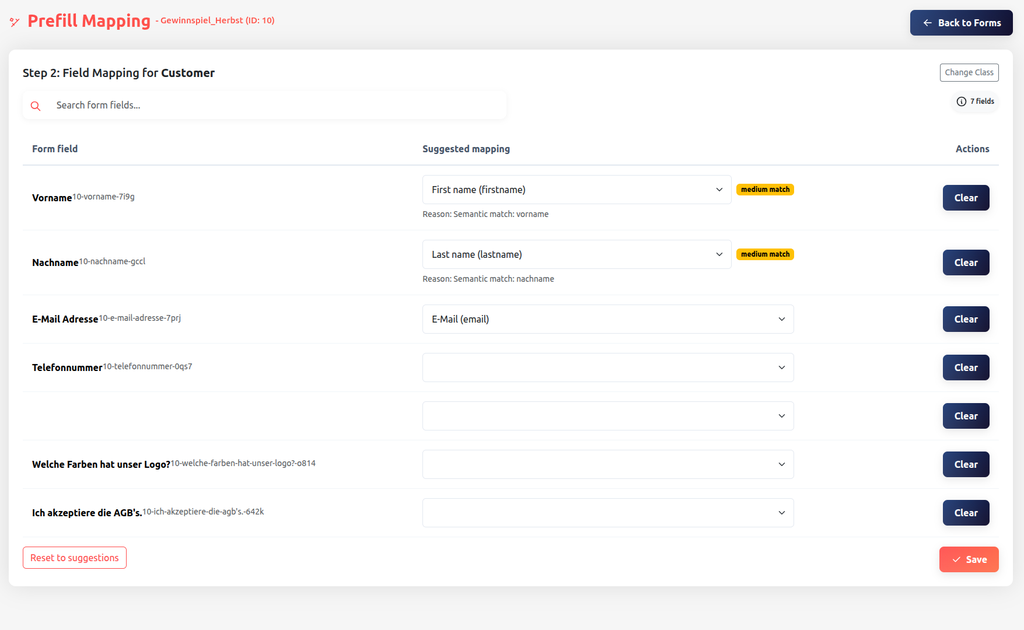Click the Reason: Semantic match: nachname text
The width and height of the screenshot is (1024, 630).
click(x=488, y=279)
